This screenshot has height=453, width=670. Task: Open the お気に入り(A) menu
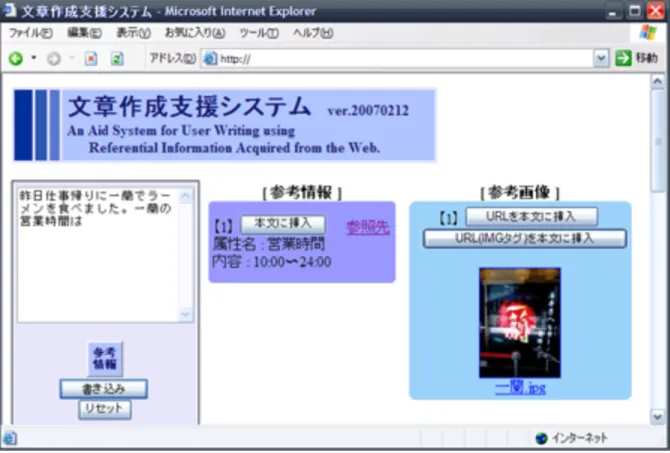click(x=195, y=33)
